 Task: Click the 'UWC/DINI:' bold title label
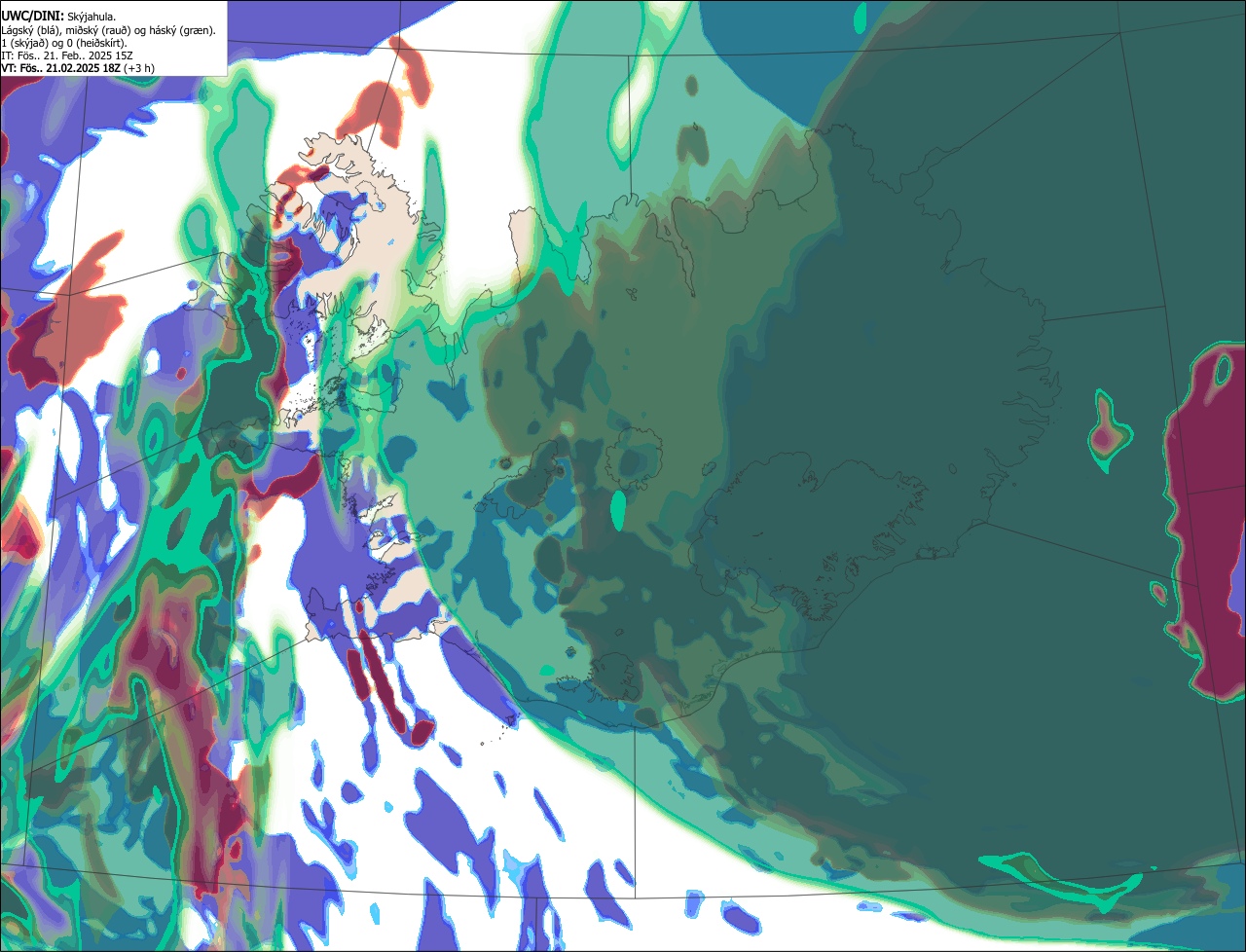(x=33, y=17)
